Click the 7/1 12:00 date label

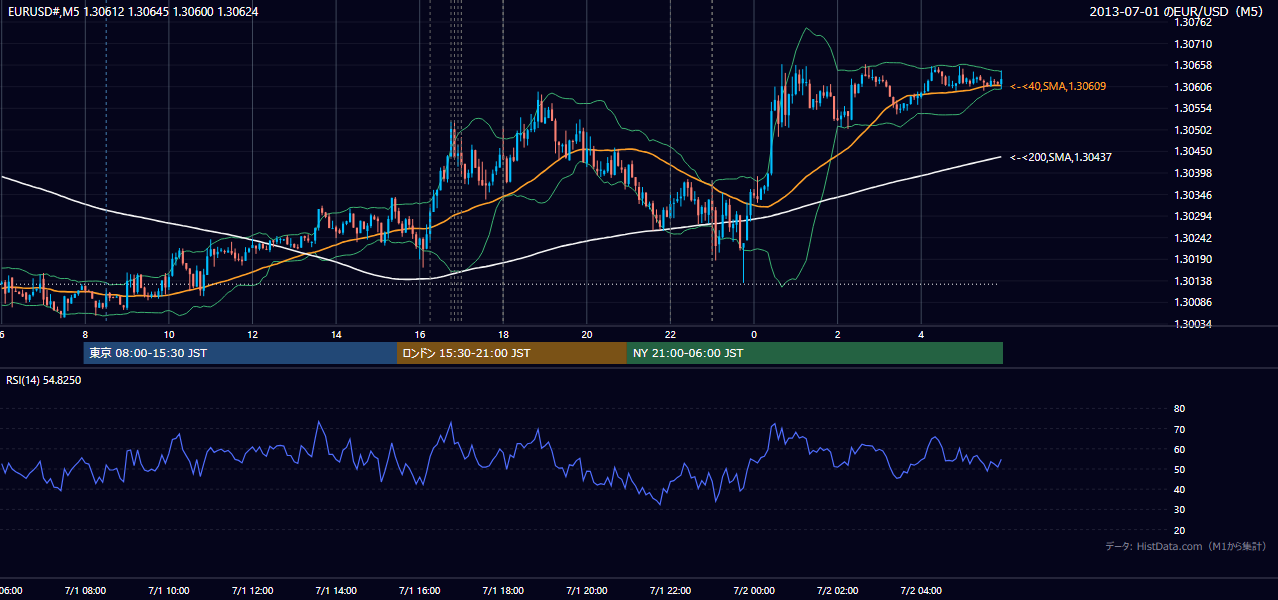(x=253, y=591)
